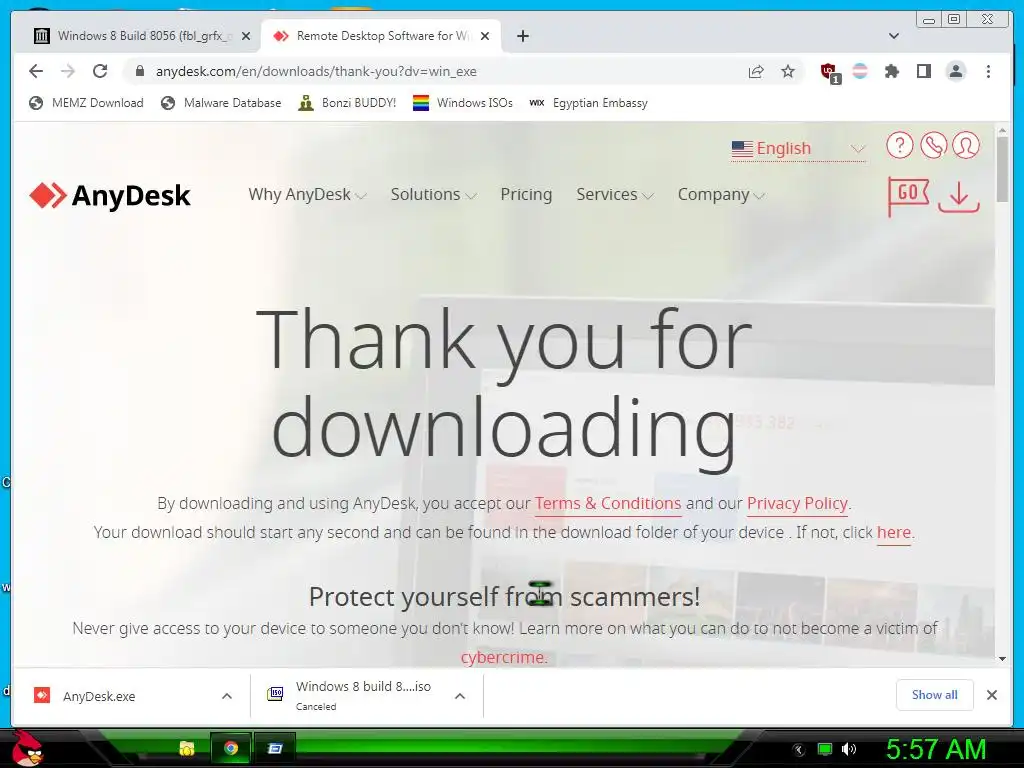Toggle the browser side panel
1024x768 pixels.
point(923,71)
